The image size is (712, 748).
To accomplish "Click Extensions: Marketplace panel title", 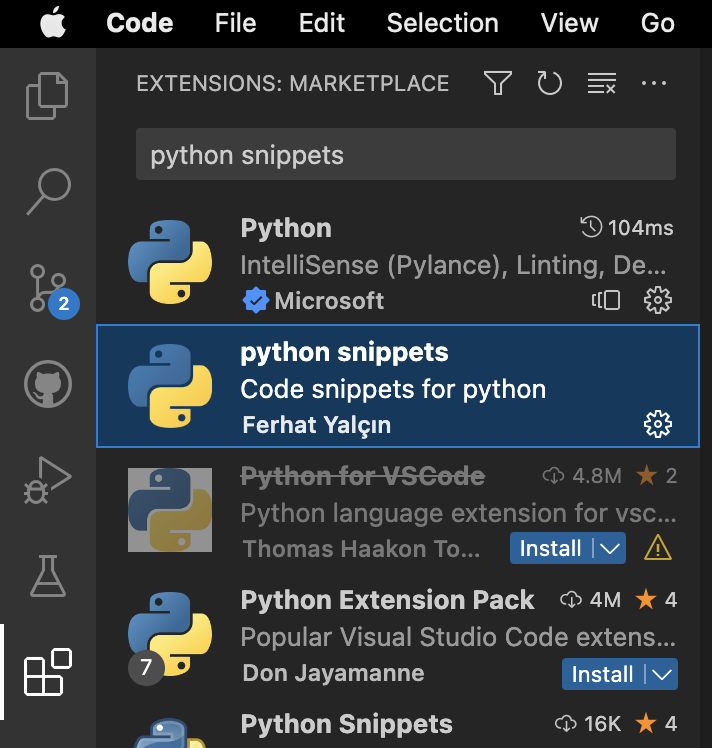I will click(x=293, y=83).
